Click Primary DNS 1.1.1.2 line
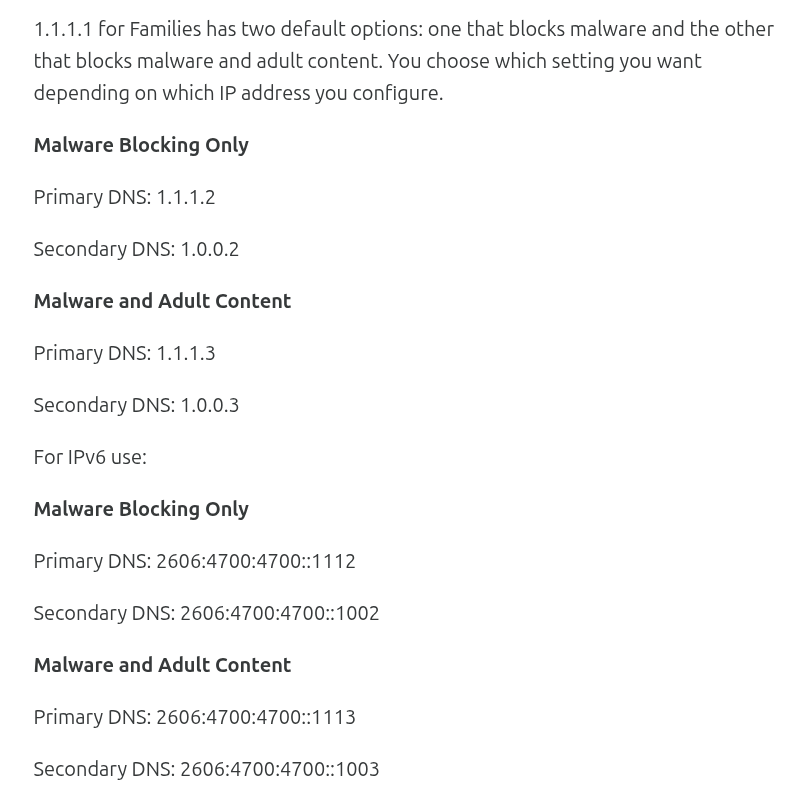 (x=125, y=197)
